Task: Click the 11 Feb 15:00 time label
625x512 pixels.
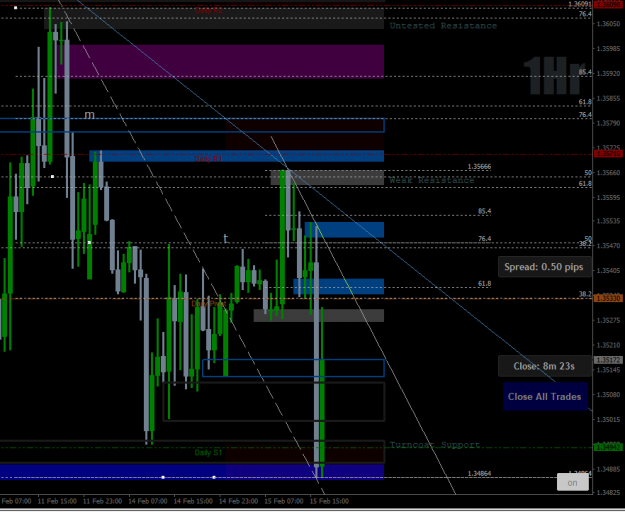Action: click(x=57, y=501)
